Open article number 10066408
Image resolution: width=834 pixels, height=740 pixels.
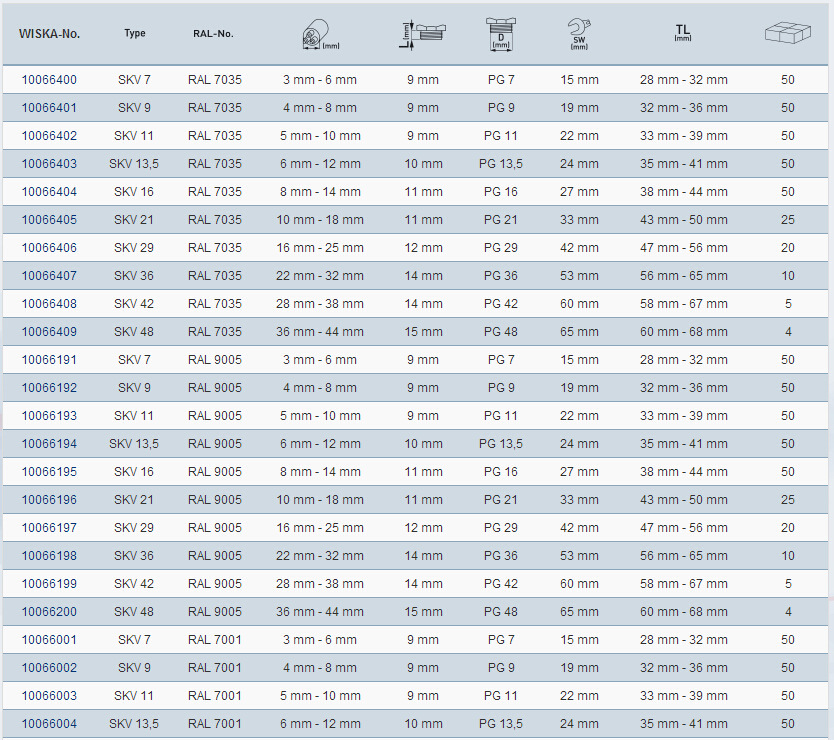tap(49, 304)
